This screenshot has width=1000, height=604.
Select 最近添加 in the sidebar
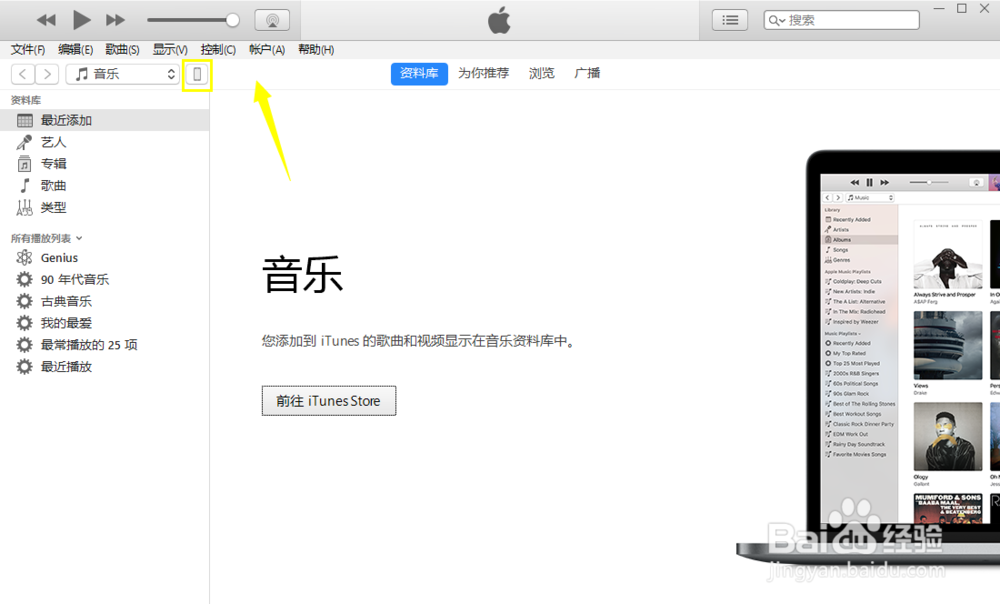pos(105,120)
